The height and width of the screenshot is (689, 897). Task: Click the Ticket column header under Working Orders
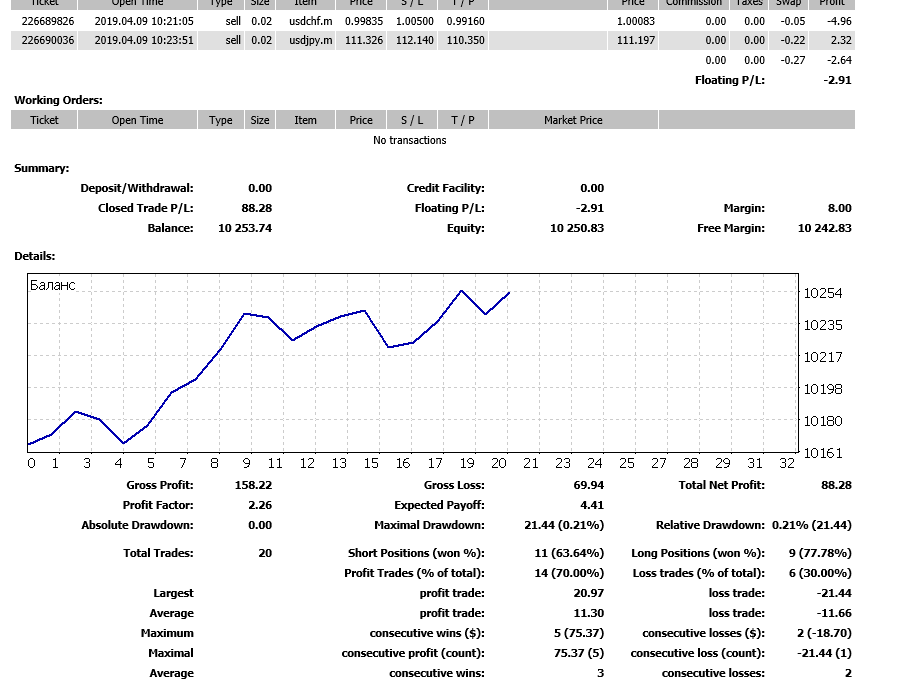coord(44,120)
